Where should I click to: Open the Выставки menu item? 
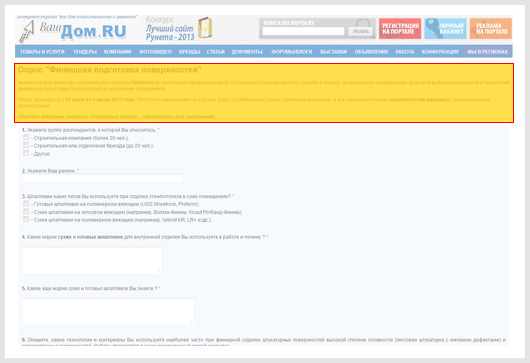(x=333, y=52)
